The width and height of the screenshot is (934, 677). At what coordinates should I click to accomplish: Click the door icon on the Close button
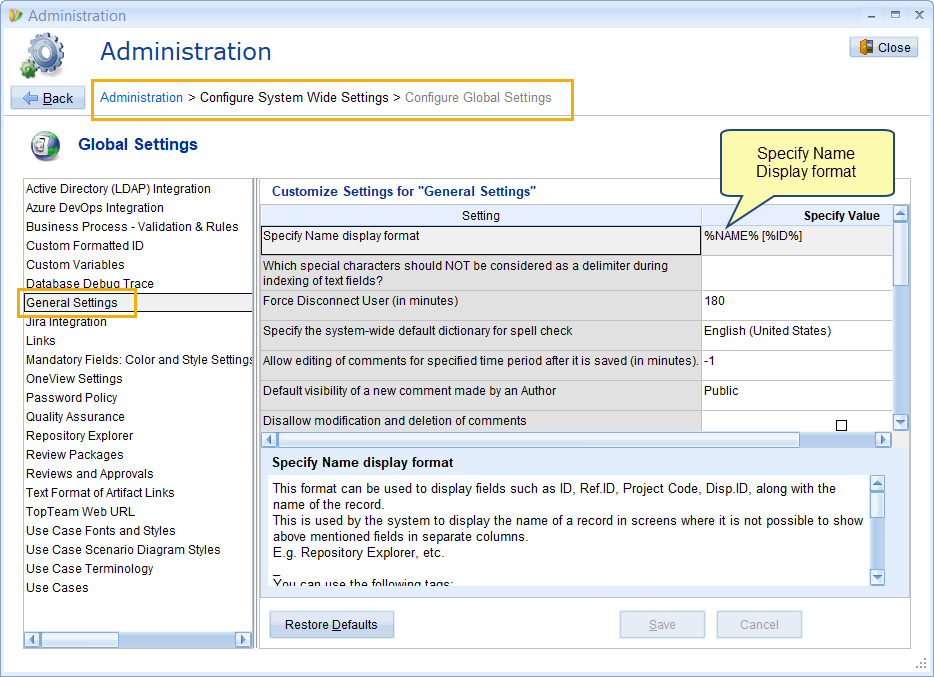(x=866, y=47)
